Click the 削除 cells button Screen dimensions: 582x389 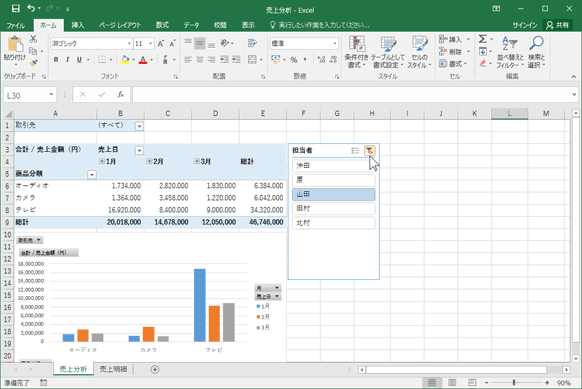pyautogui.click(x=455, y=52)
